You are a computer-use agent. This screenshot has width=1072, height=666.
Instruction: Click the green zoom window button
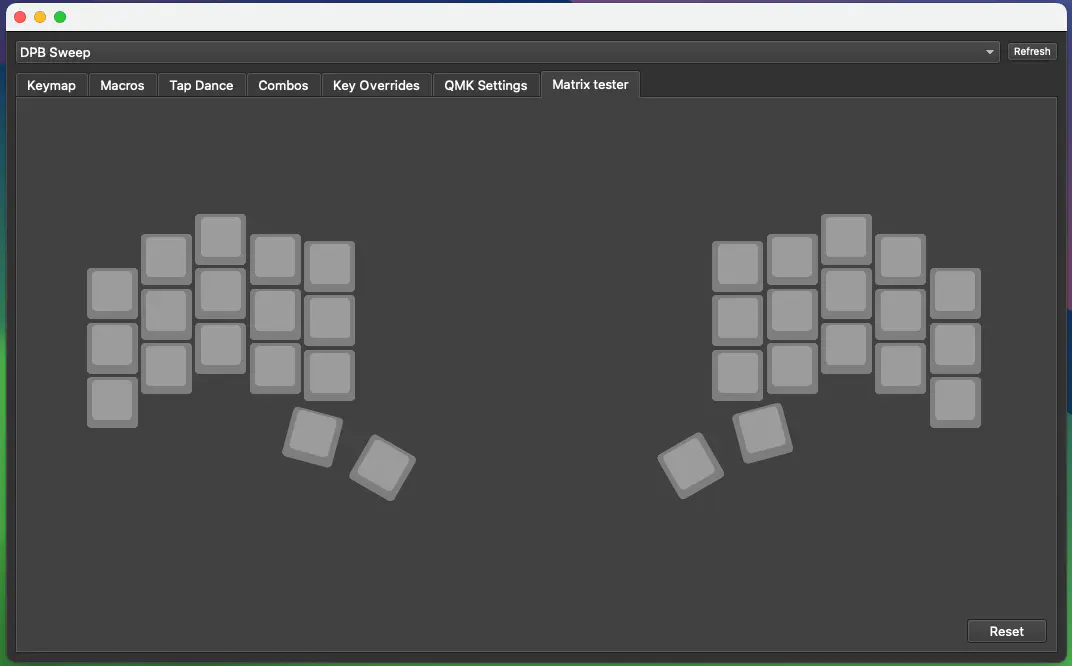click(x=60, y=17)
